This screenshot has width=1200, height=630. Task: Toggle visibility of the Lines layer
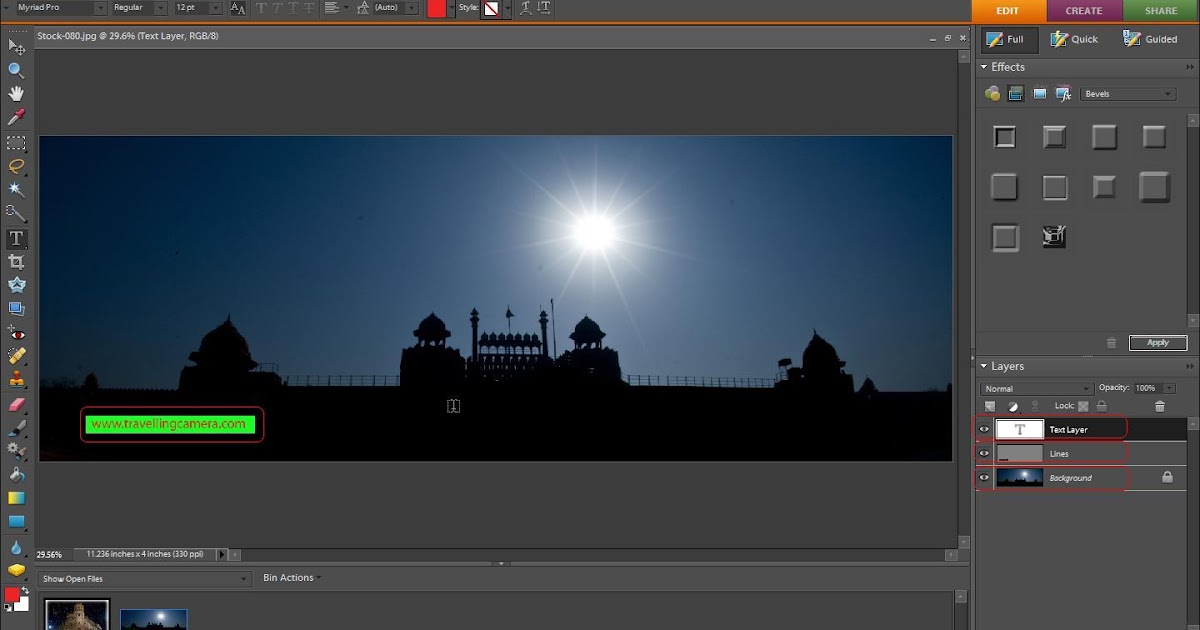984,453
